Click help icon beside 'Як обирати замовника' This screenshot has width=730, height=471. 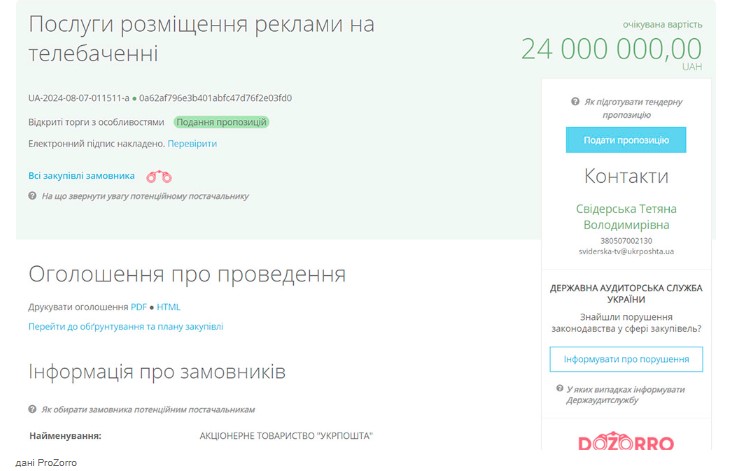coord(33,410)
